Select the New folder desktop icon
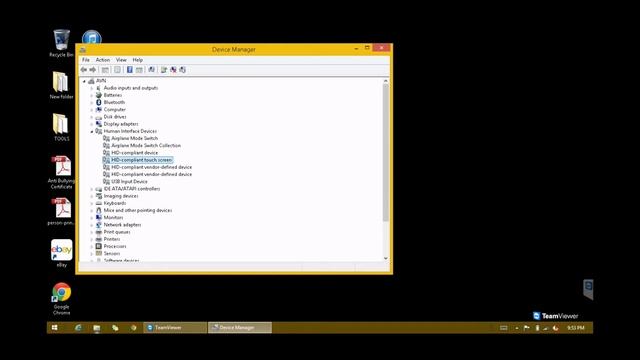The image size is (640, 360). 61,85
